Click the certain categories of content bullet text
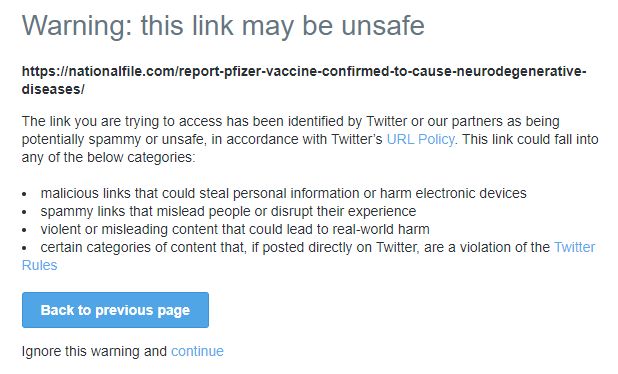Viewport: 618px width, 374px height. click(x=295, y=247)
